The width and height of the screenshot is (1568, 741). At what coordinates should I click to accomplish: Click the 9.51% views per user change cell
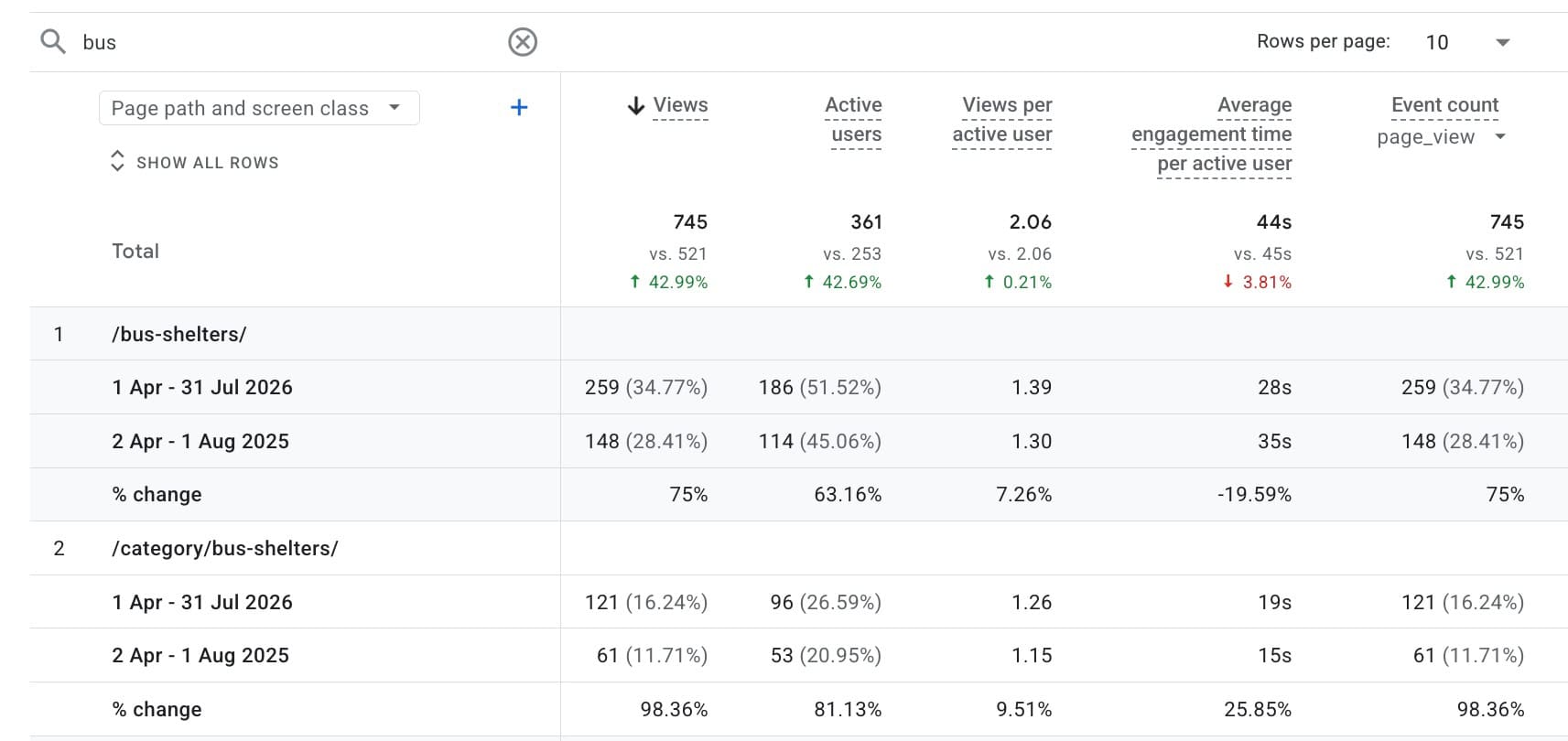[1023, 709]
